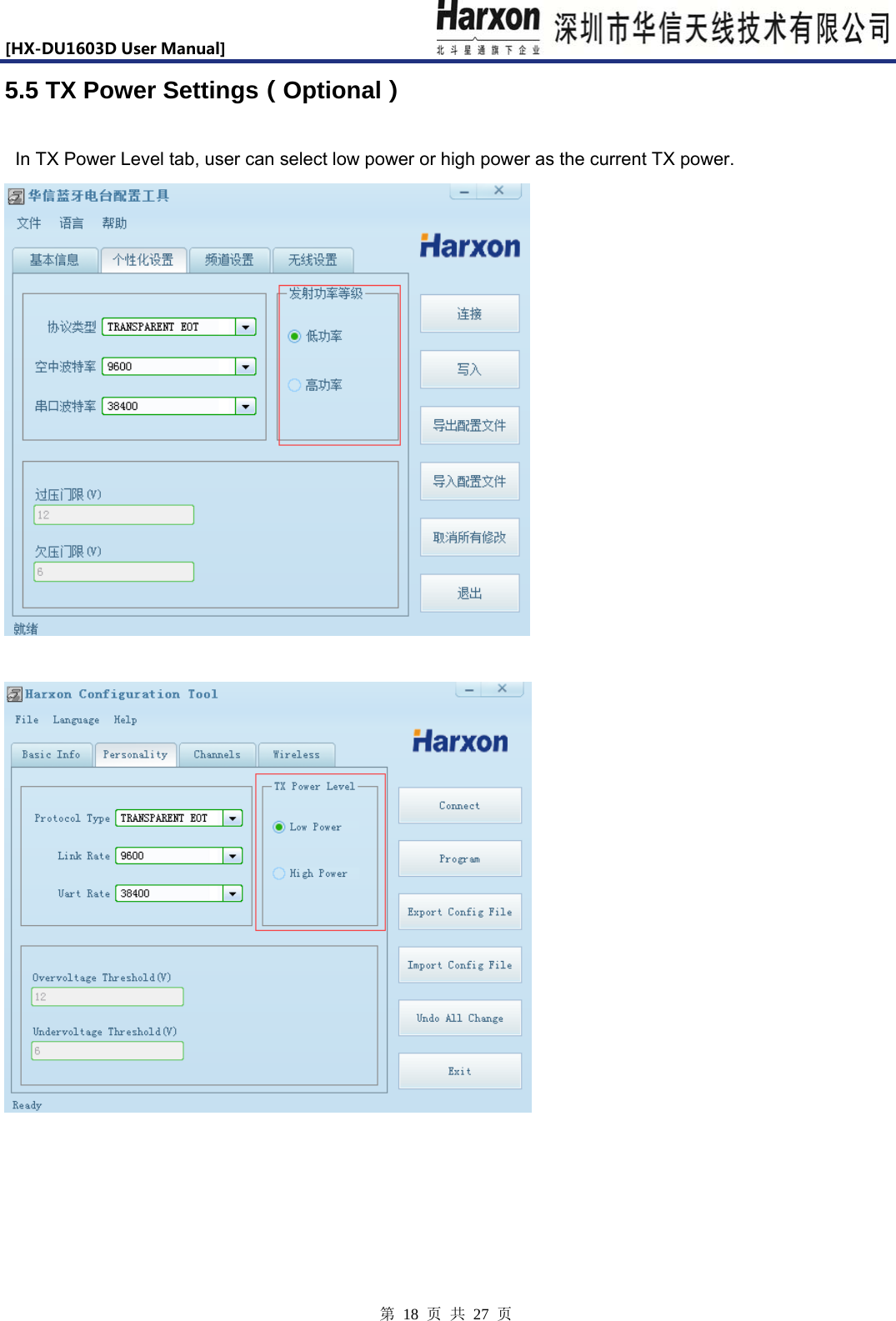Click the 导入配置文件 button
The width and height of the screenshot is (896, 1321).
coord(469,481)
